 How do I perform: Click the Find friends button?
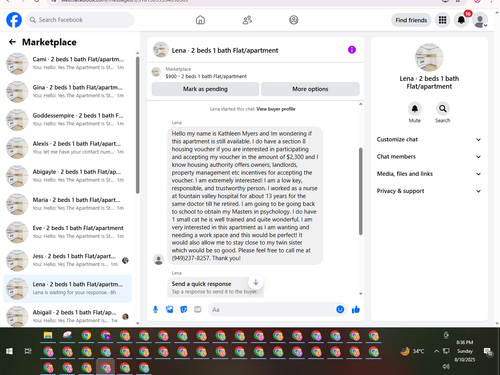click(x=411, y=20)
